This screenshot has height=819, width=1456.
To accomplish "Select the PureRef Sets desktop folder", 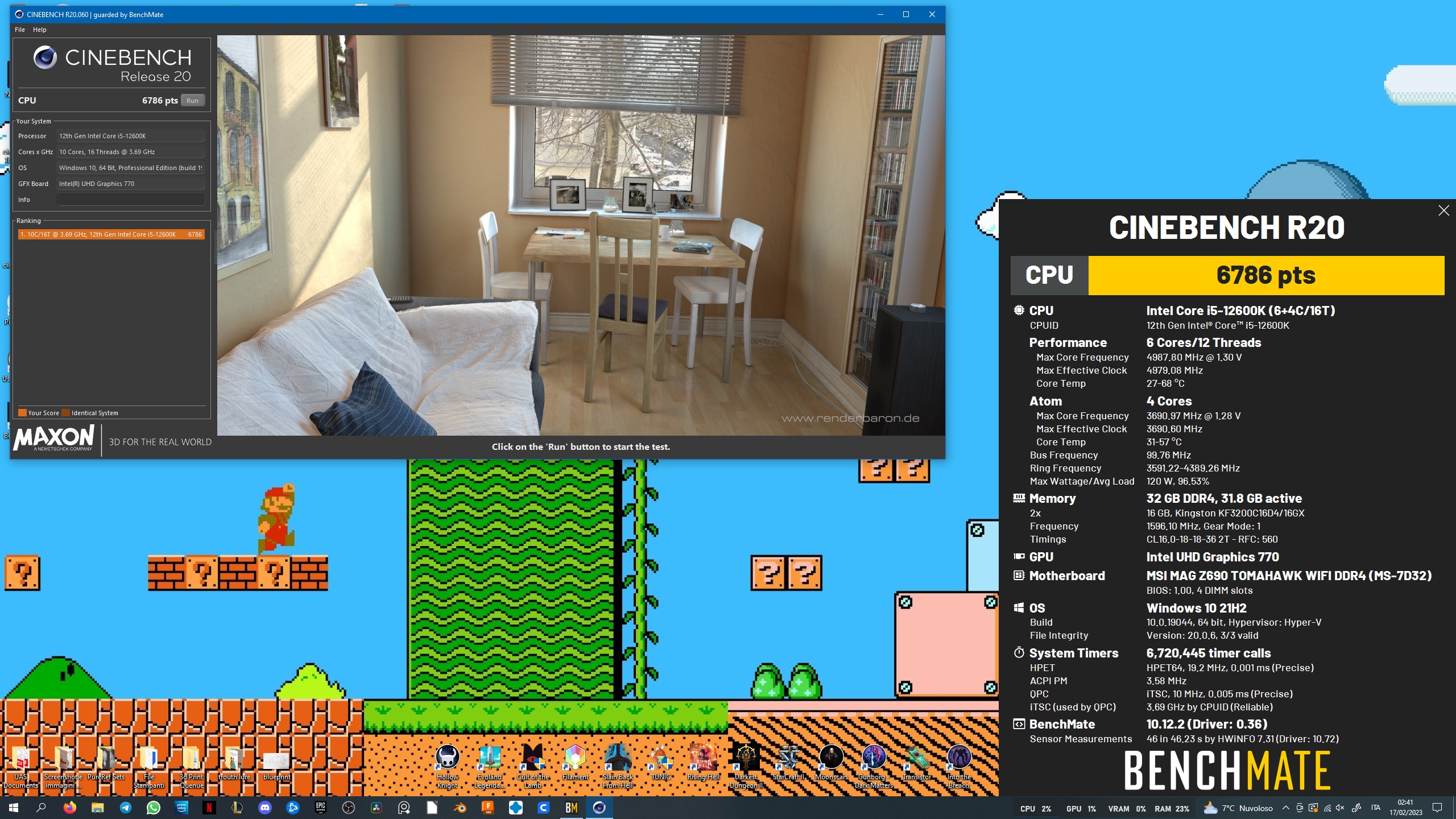I will 106,763.
